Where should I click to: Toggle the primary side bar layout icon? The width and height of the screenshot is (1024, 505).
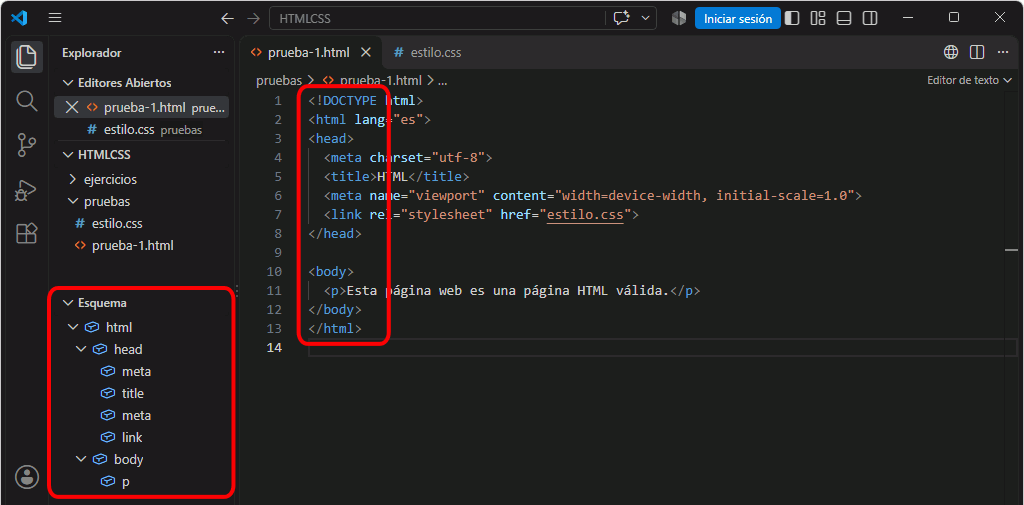[x=792, y=18]
